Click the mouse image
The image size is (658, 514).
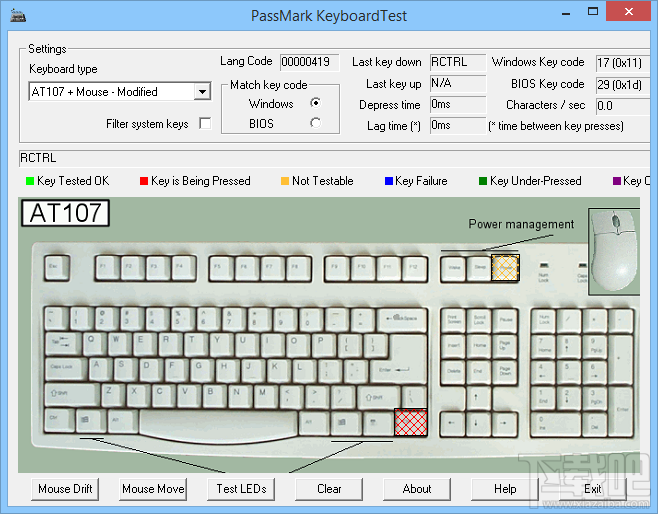click(x=614, y=251)
